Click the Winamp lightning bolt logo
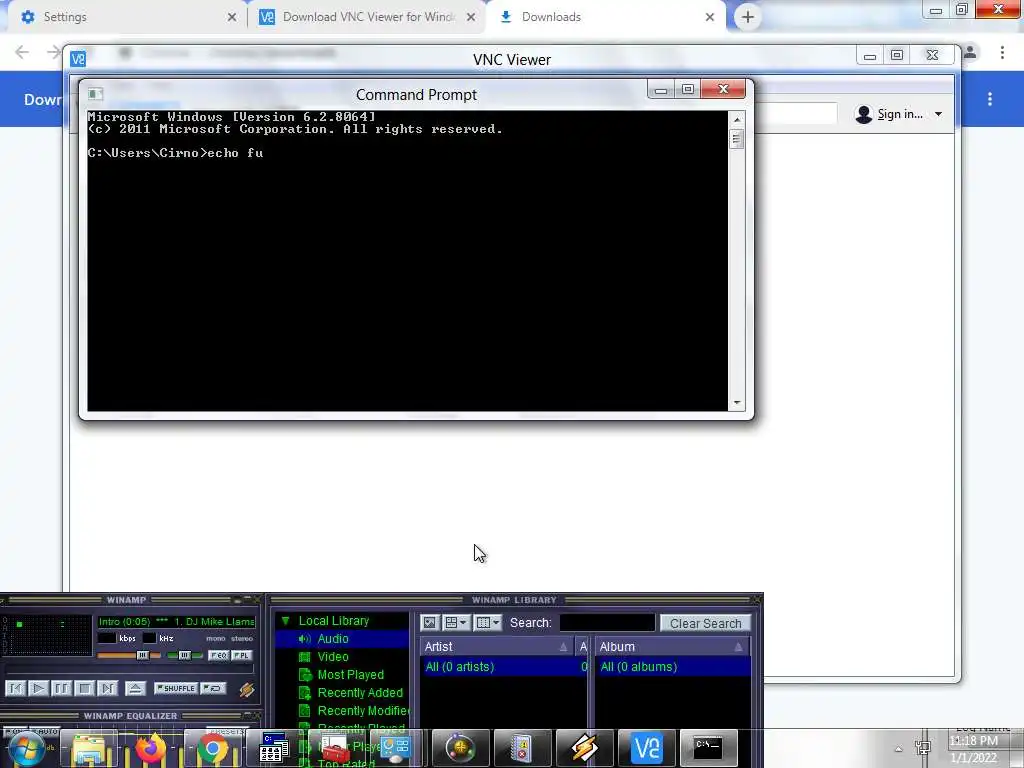This screenshot has height=768, width=1024. 247,689
